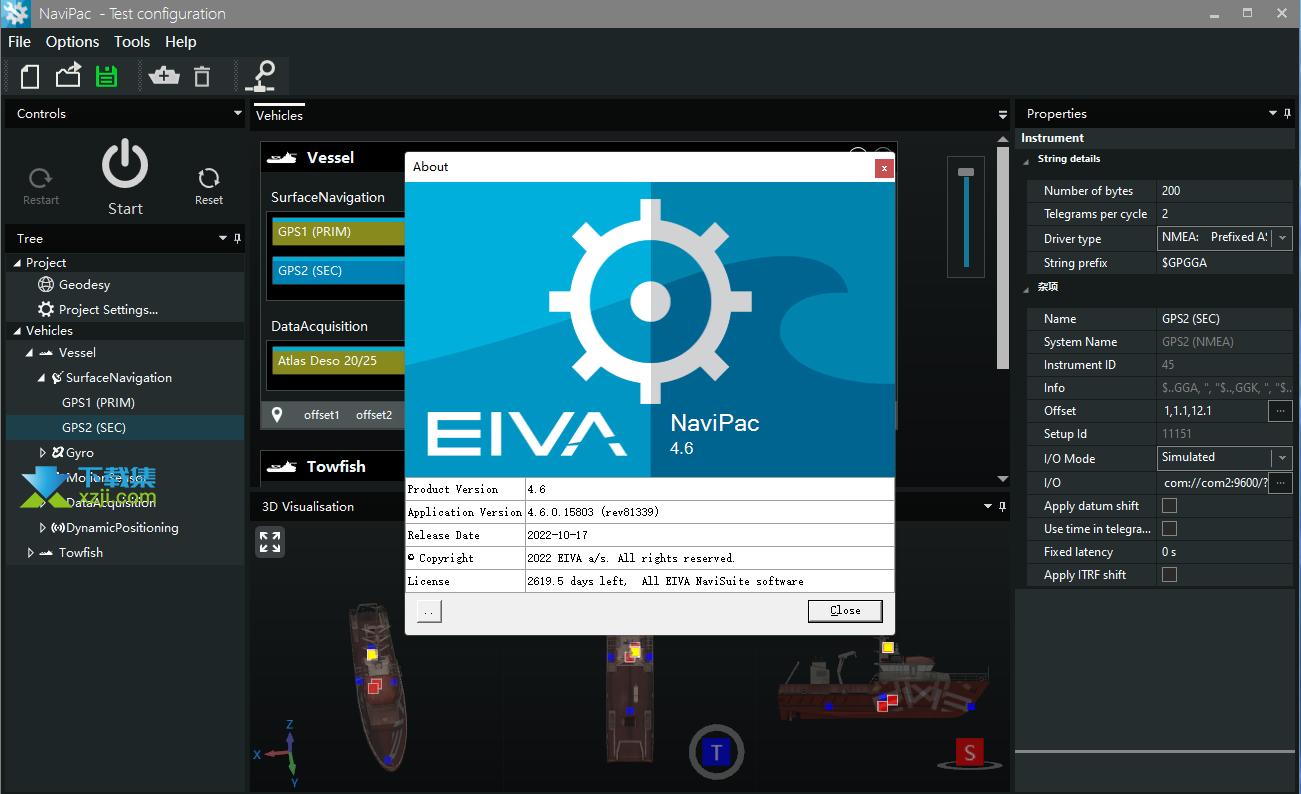
Task: Pin the 3D Visualisation panel
Action: 1003,507
